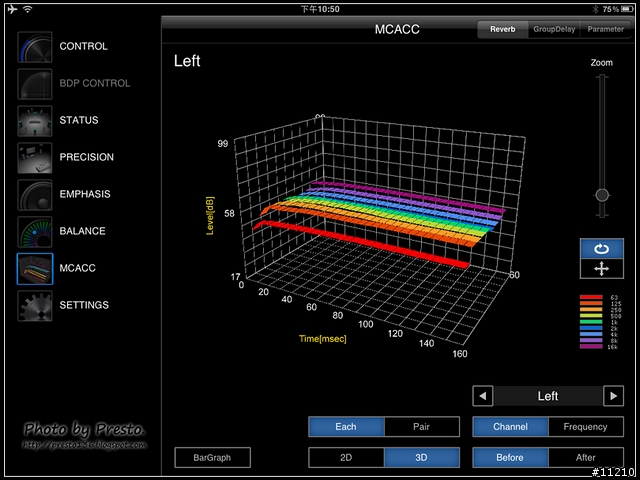Click the MCACC title text
640x480 pixels.
coord(397,29)
